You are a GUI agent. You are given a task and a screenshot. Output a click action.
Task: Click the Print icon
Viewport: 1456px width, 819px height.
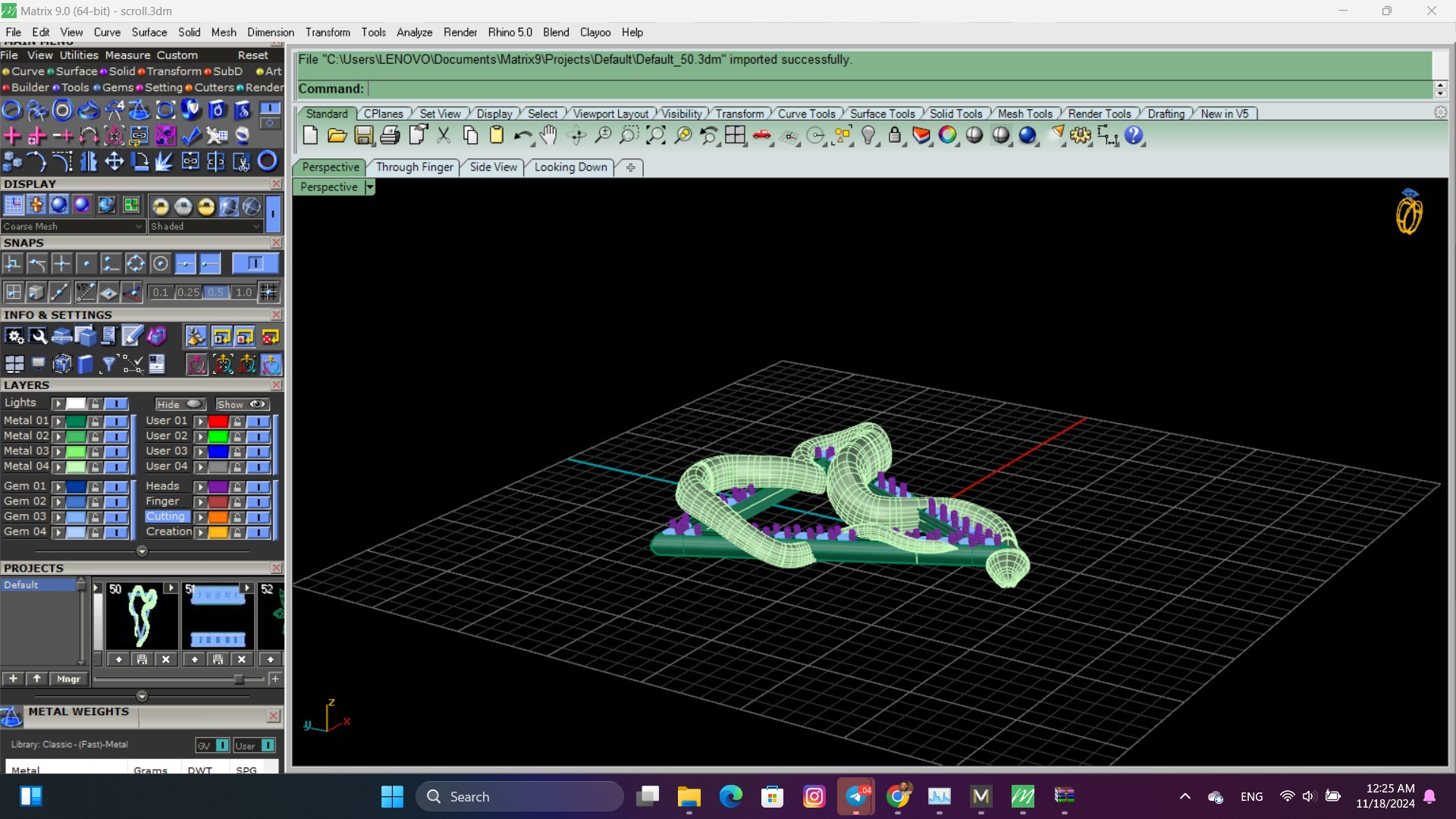click(391, 135)
